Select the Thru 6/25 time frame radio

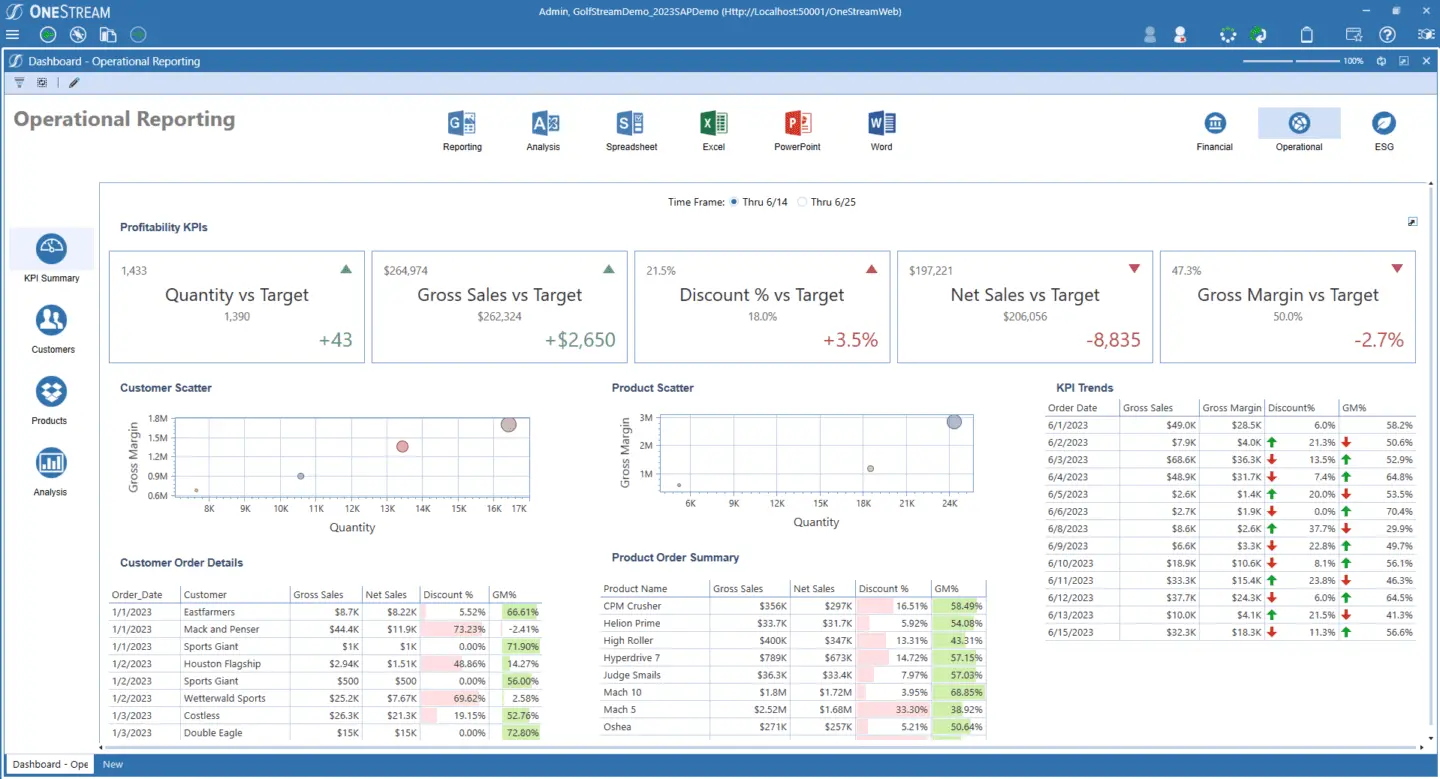[802, 202]
